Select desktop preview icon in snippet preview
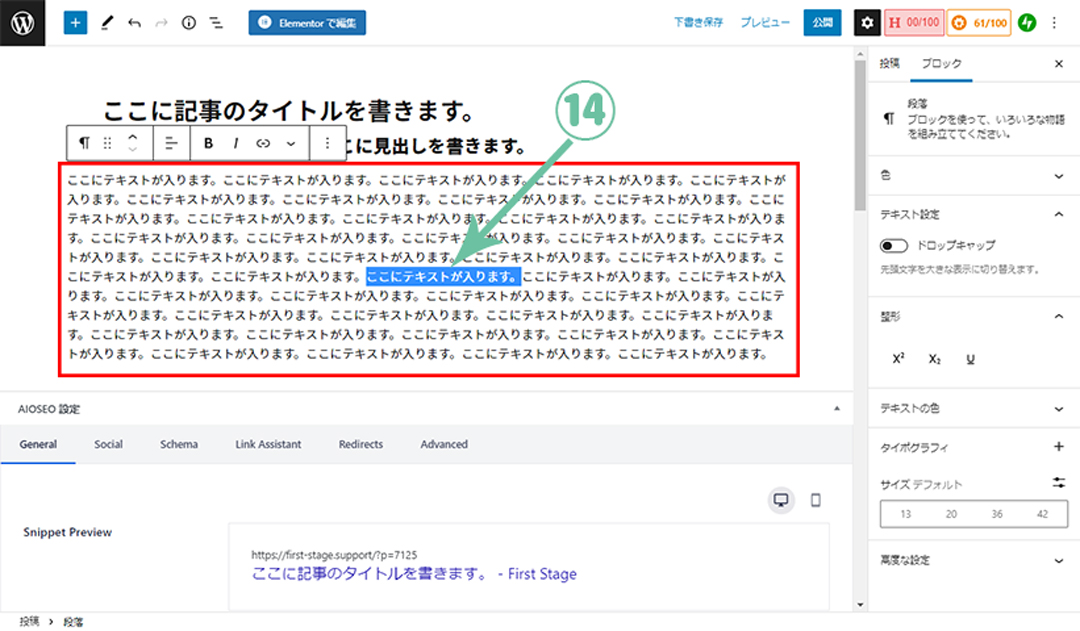1080x631 pixels. [x=782, y=500]
